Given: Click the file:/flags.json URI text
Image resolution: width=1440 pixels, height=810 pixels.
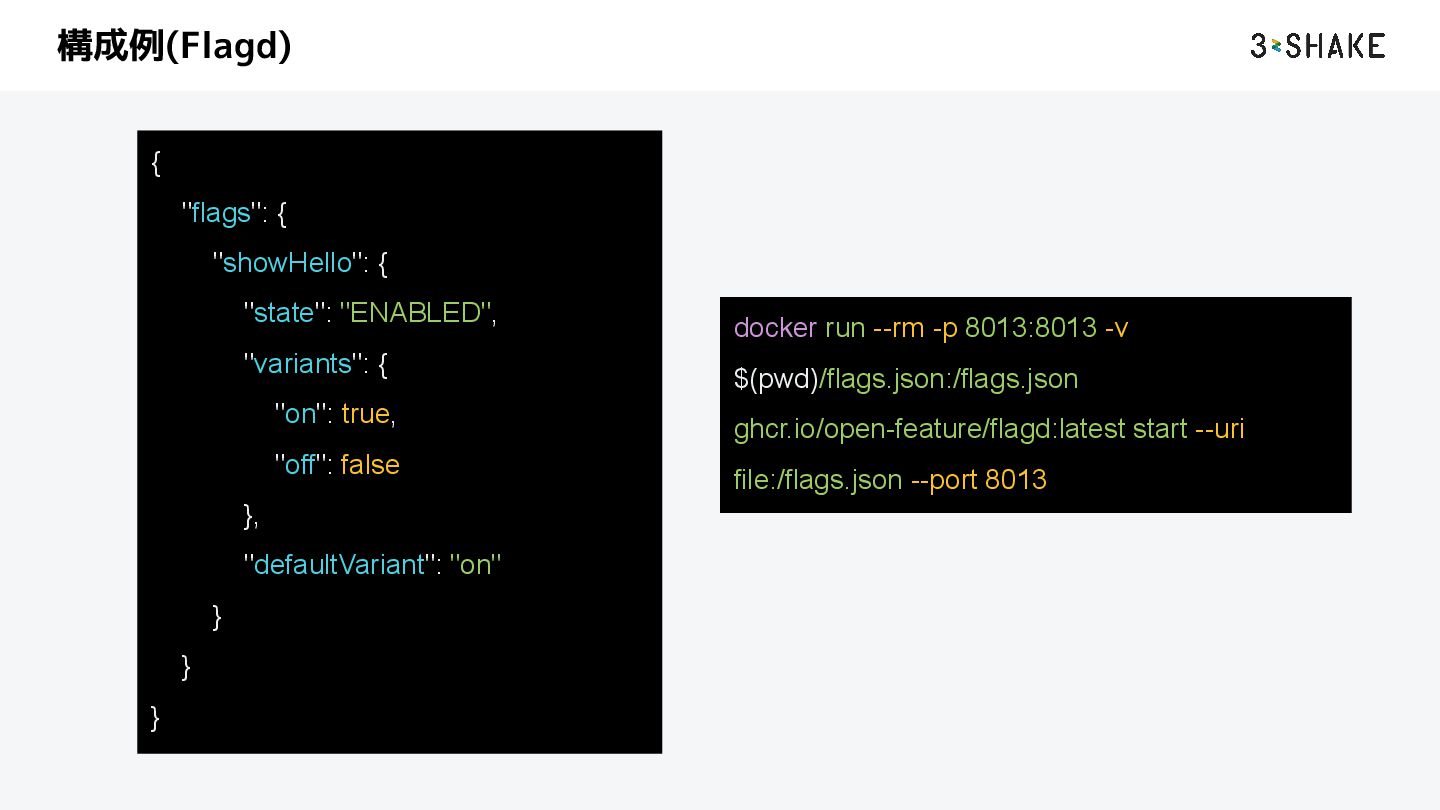Looking at the screenshot, I should pyautogui.click(x=817, y=480).
